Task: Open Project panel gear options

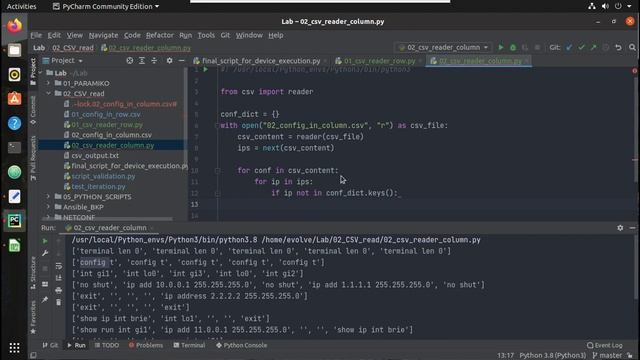Action: pyautogui.click(x=169, y=60)
